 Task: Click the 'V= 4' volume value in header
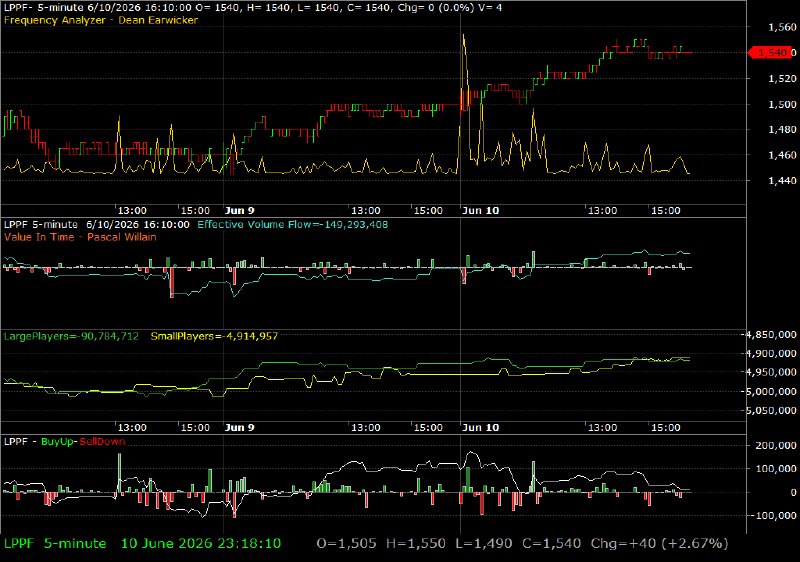492,8
